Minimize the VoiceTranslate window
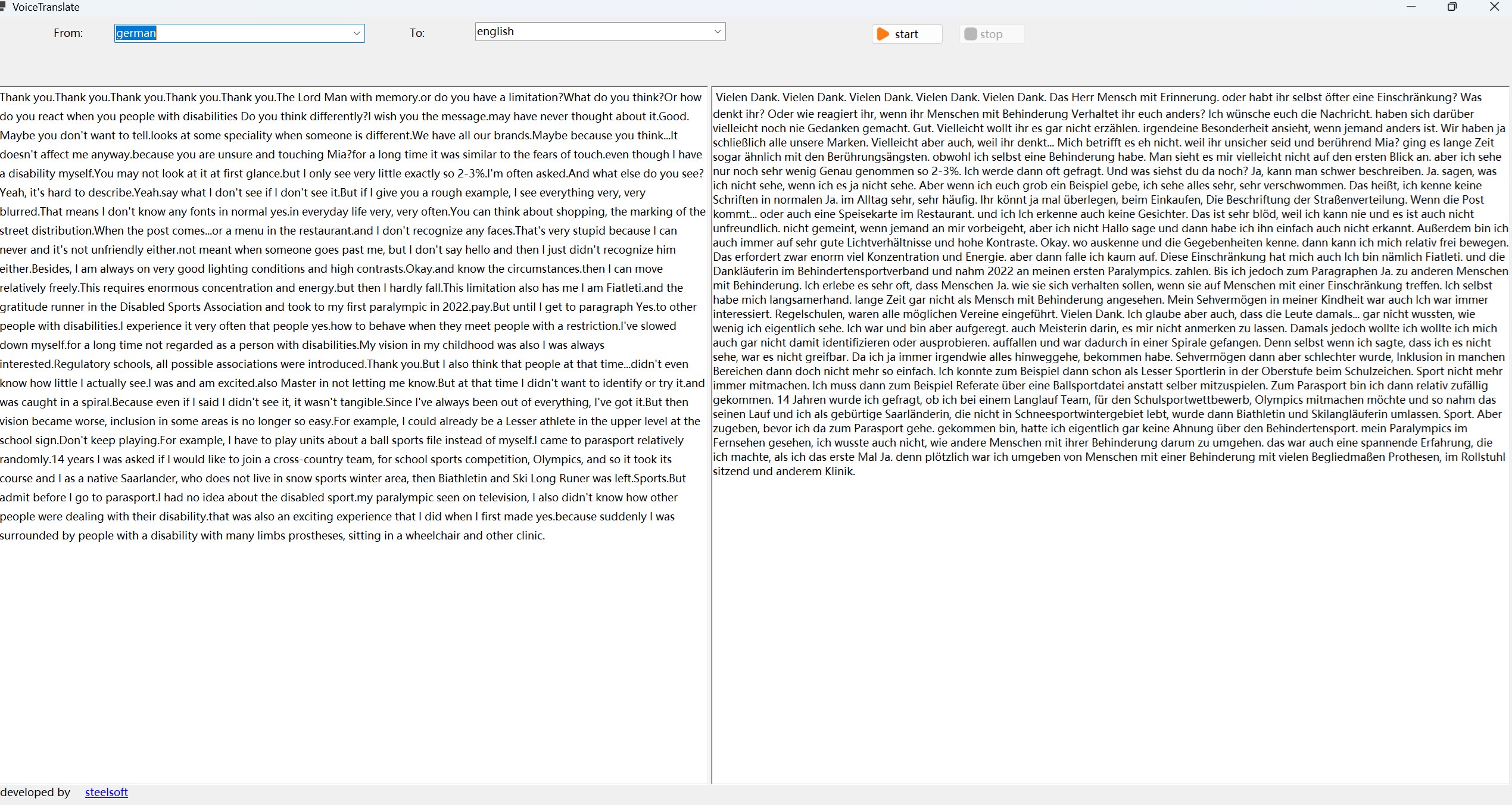Image resolution: width=1512 pixels, height=805 pixels. [x=1411, y=7]
